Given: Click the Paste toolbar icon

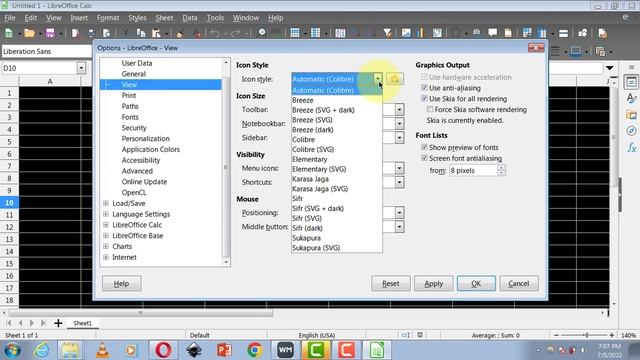Looking at the screenshot, I should [x=156, y=33].
